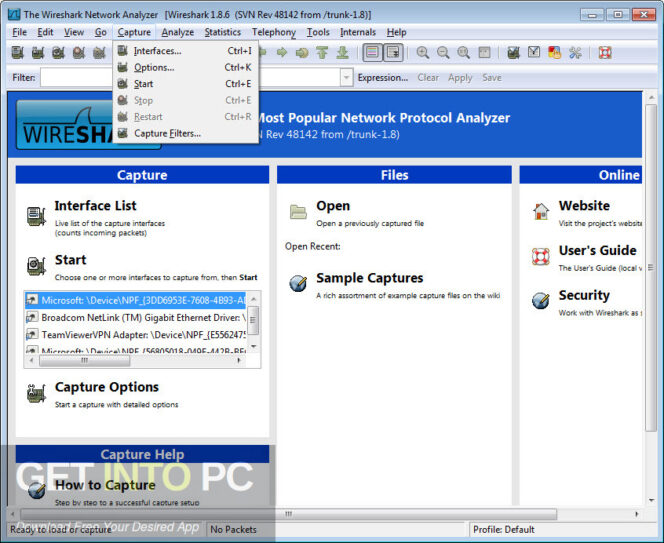Click the User's Guide lifebuoy icon
This screenshot has height=543, width=664.
point(541,256)
